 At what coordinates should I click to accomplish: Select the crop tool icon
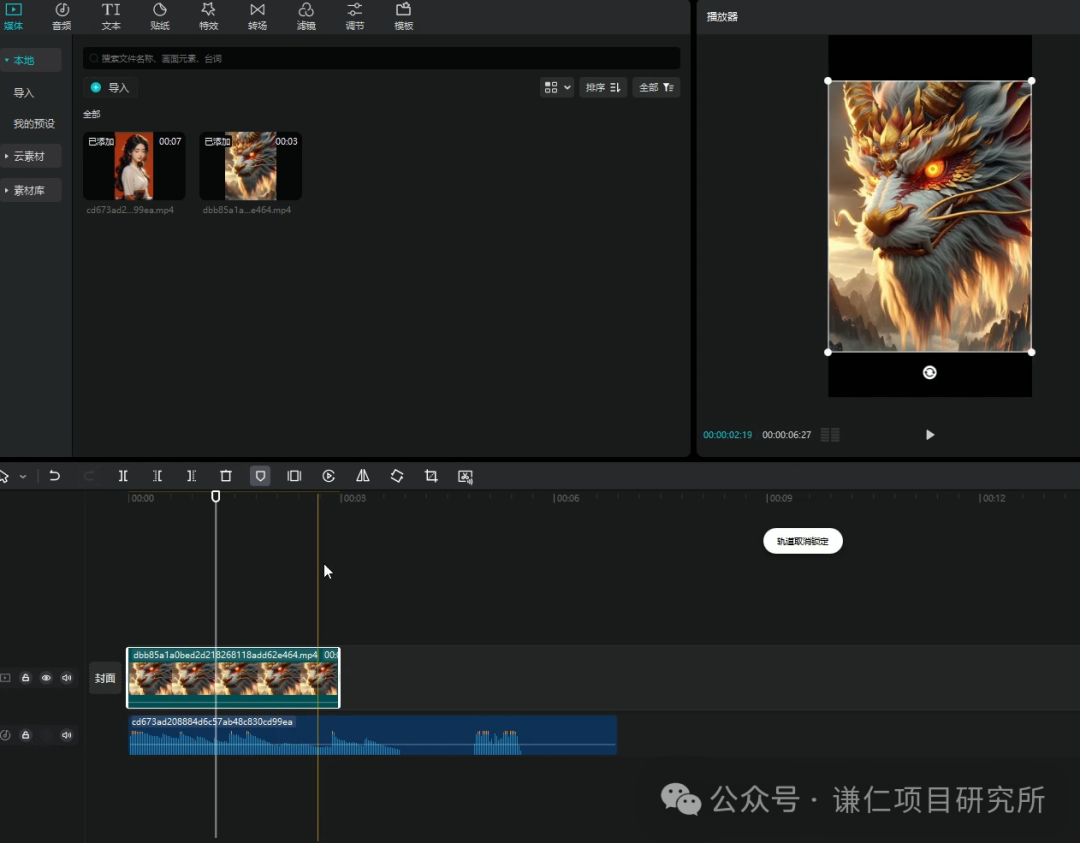[x=431, y=476]
